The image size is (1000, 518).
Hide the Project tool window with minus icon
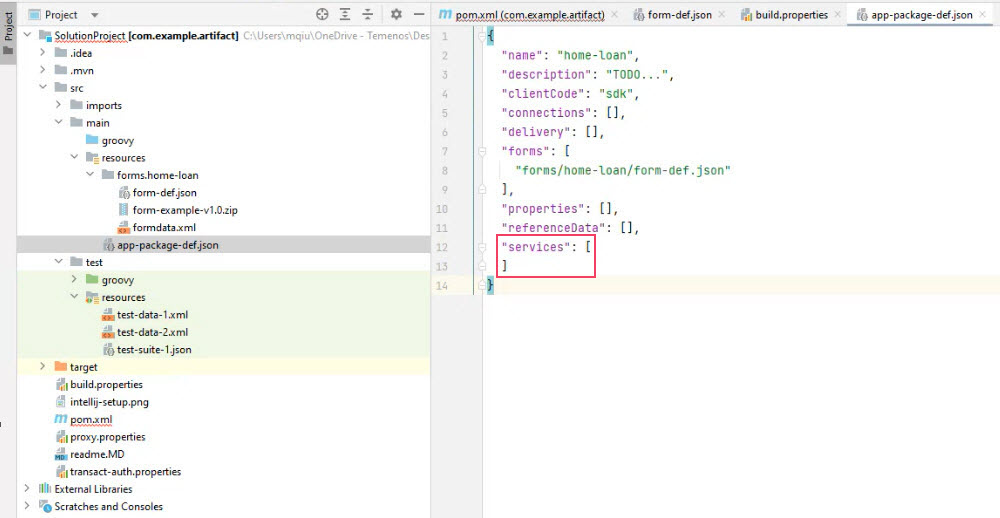(x=419, y=14)
